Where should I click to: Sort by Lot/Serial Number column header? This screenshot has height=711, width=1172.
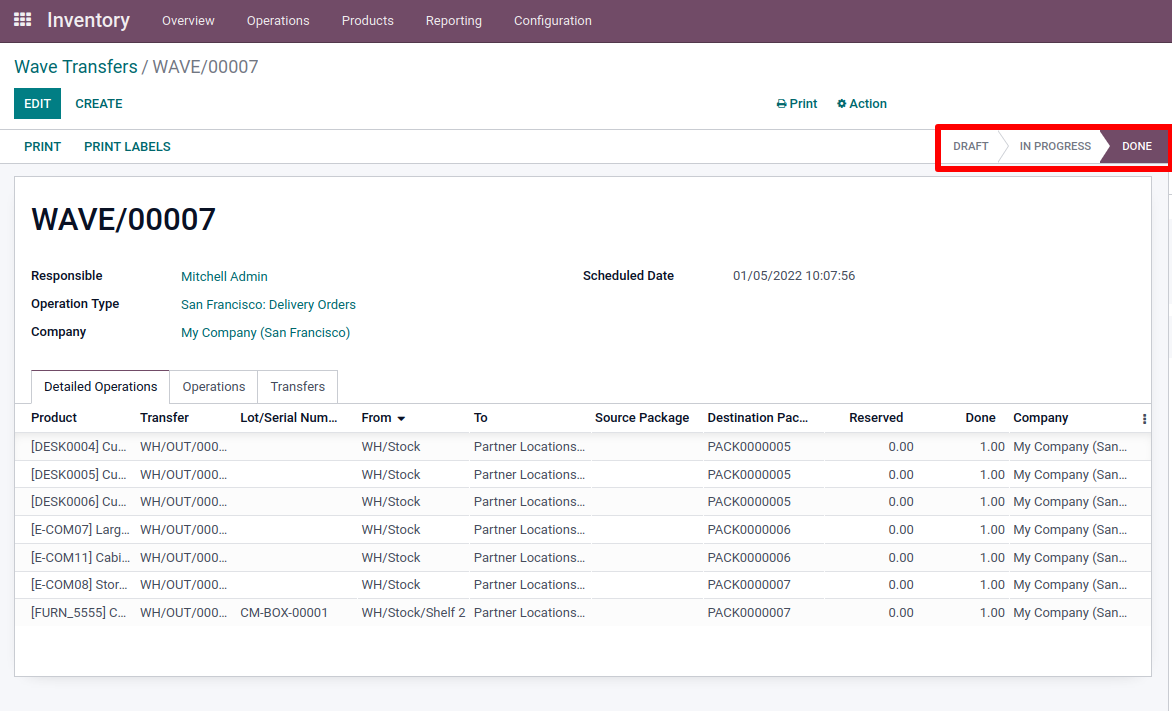tap(289, 418)
